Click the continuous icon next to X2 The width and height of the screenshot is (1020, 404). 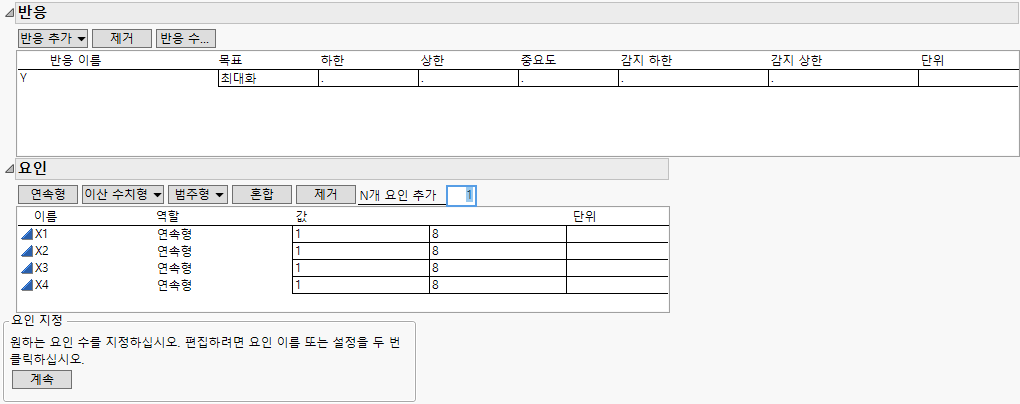pos(27,251)
